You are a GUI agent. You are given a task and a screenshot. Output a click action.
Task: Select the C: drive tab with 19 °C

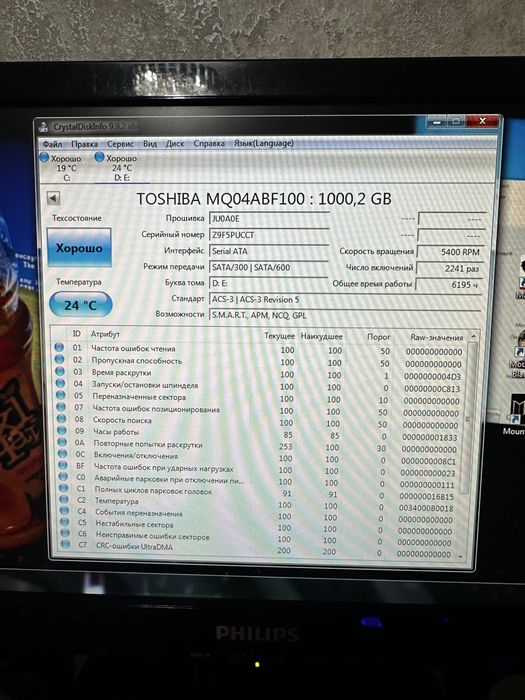coord(61,168)
